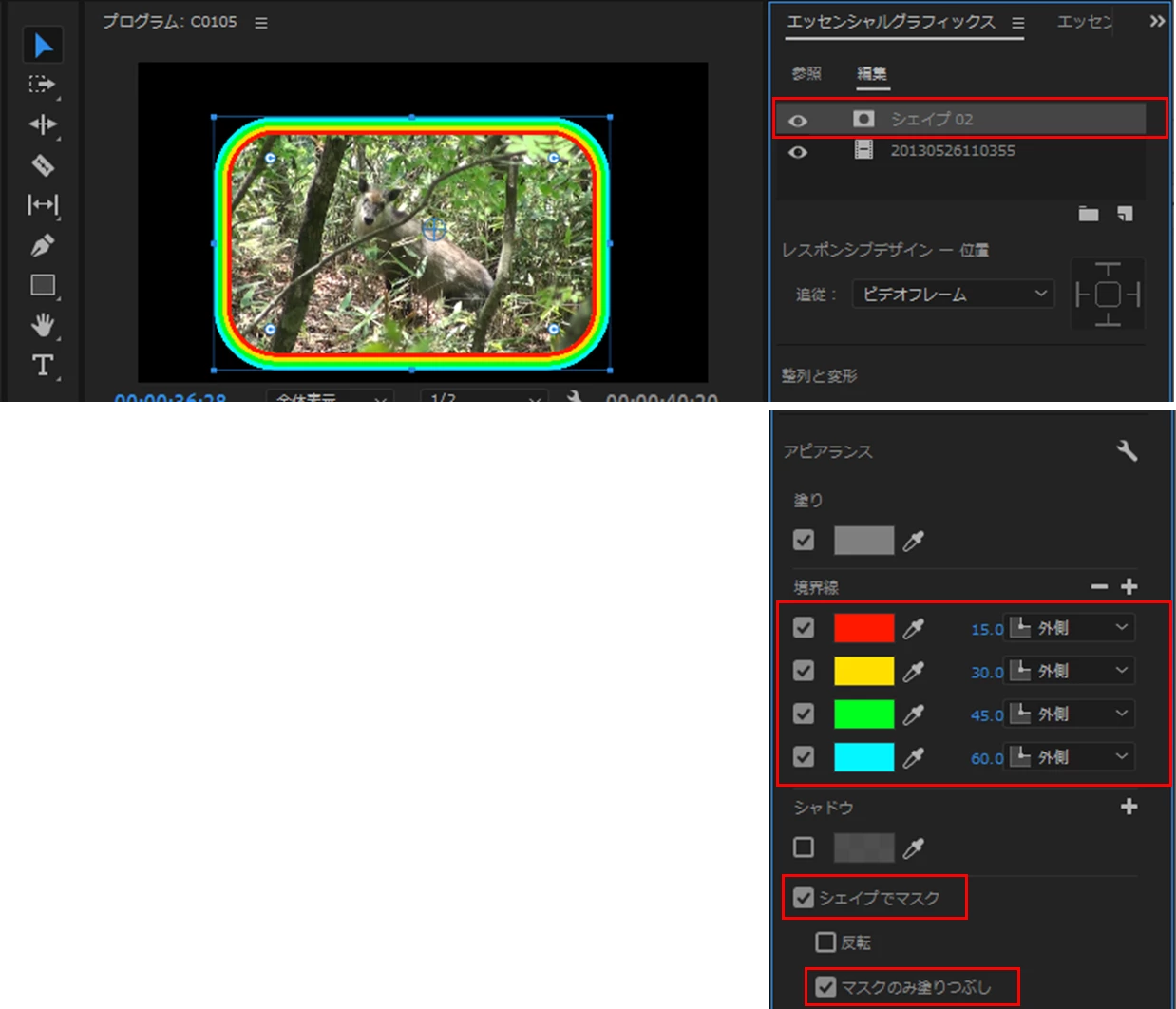Open the gray 塗り fill color swatch
This screenshot has width=1176, height=1009.
pyautogui.click(x=863, y=541)
